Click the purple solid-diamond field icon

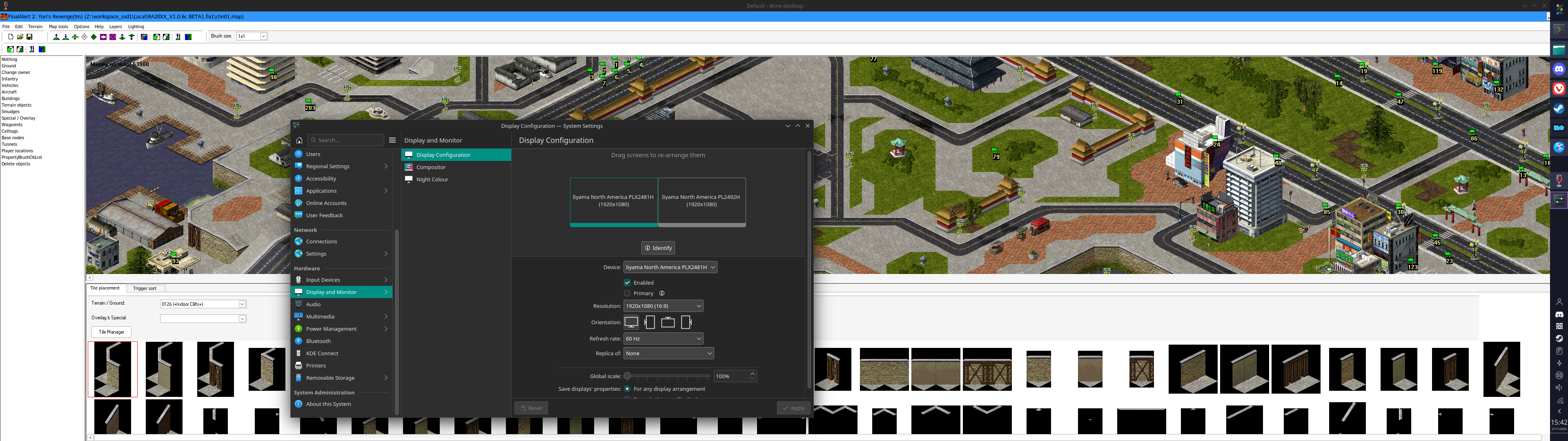(x=103, y=37)
